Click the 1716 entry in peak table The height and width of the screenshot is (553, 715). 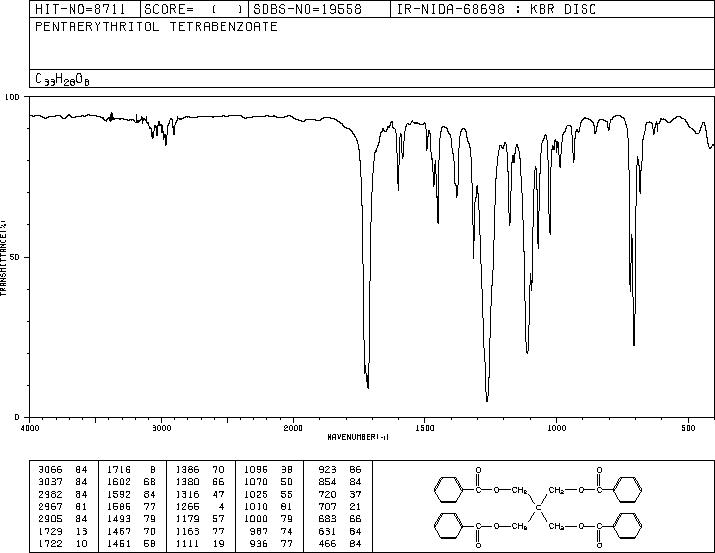click(119, 470)
